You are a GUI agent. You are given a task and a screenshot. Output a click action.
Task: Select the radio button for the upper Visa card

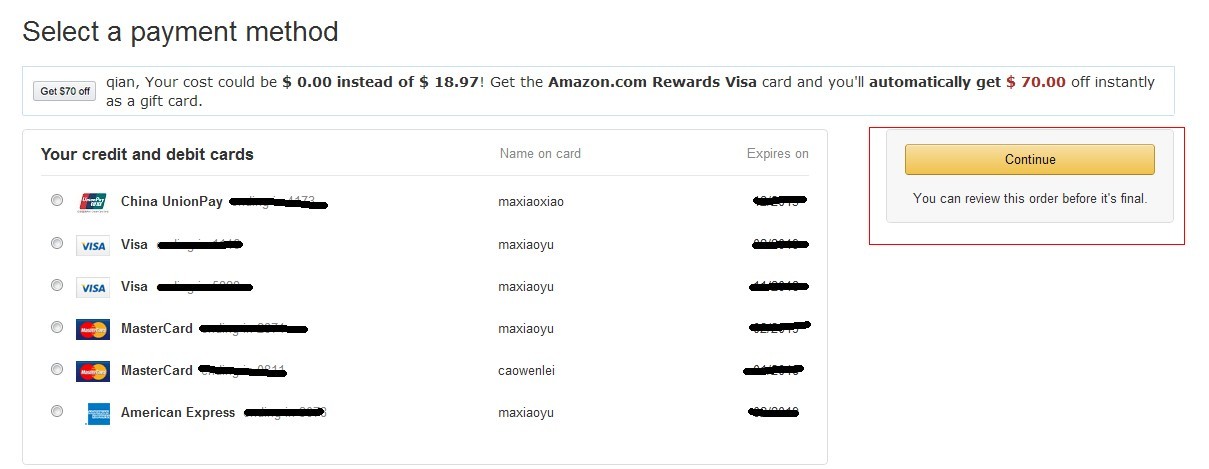pyautogui.click(x=57, y=243)
